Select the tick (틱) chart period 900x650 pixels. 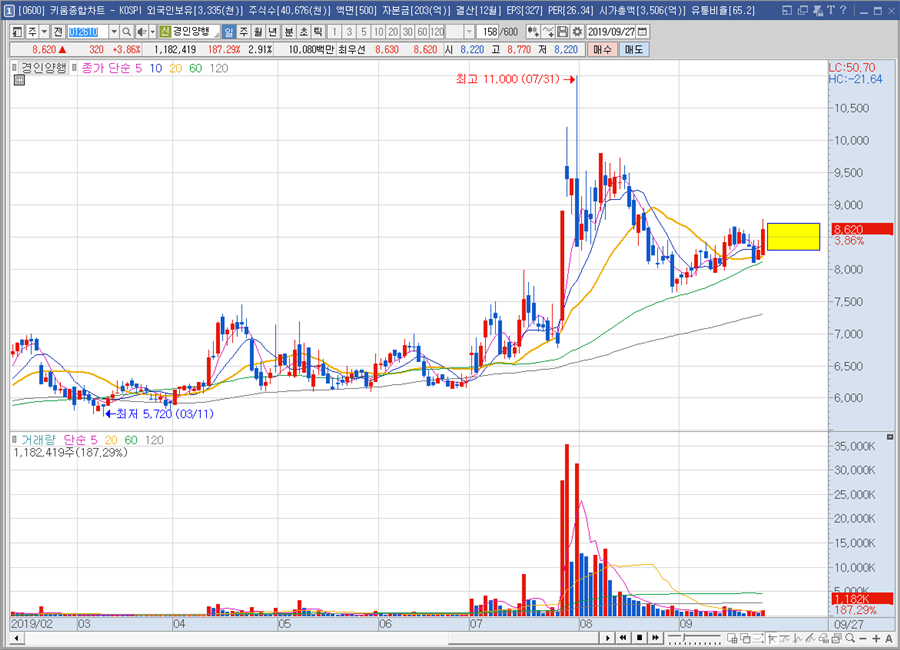tap(318, 32)
